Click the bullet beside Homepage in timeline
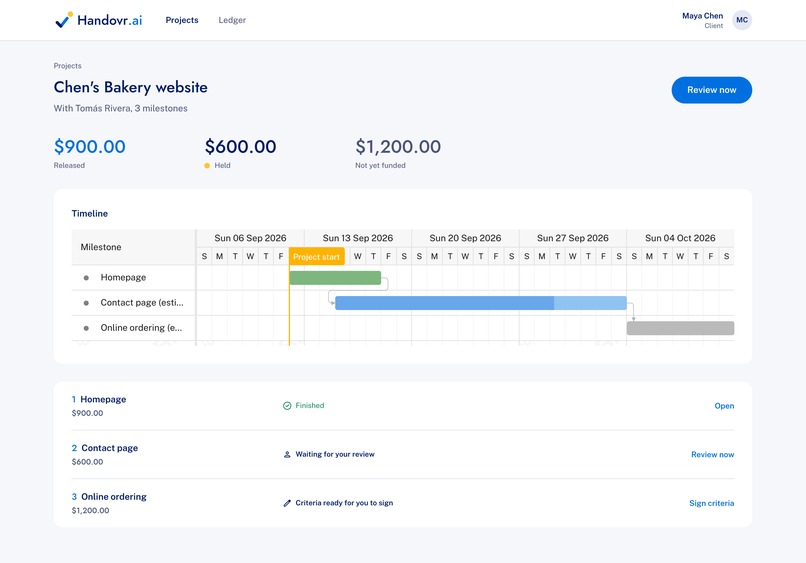The height and width of the screenshot is (563, 806). pos(86,278)
